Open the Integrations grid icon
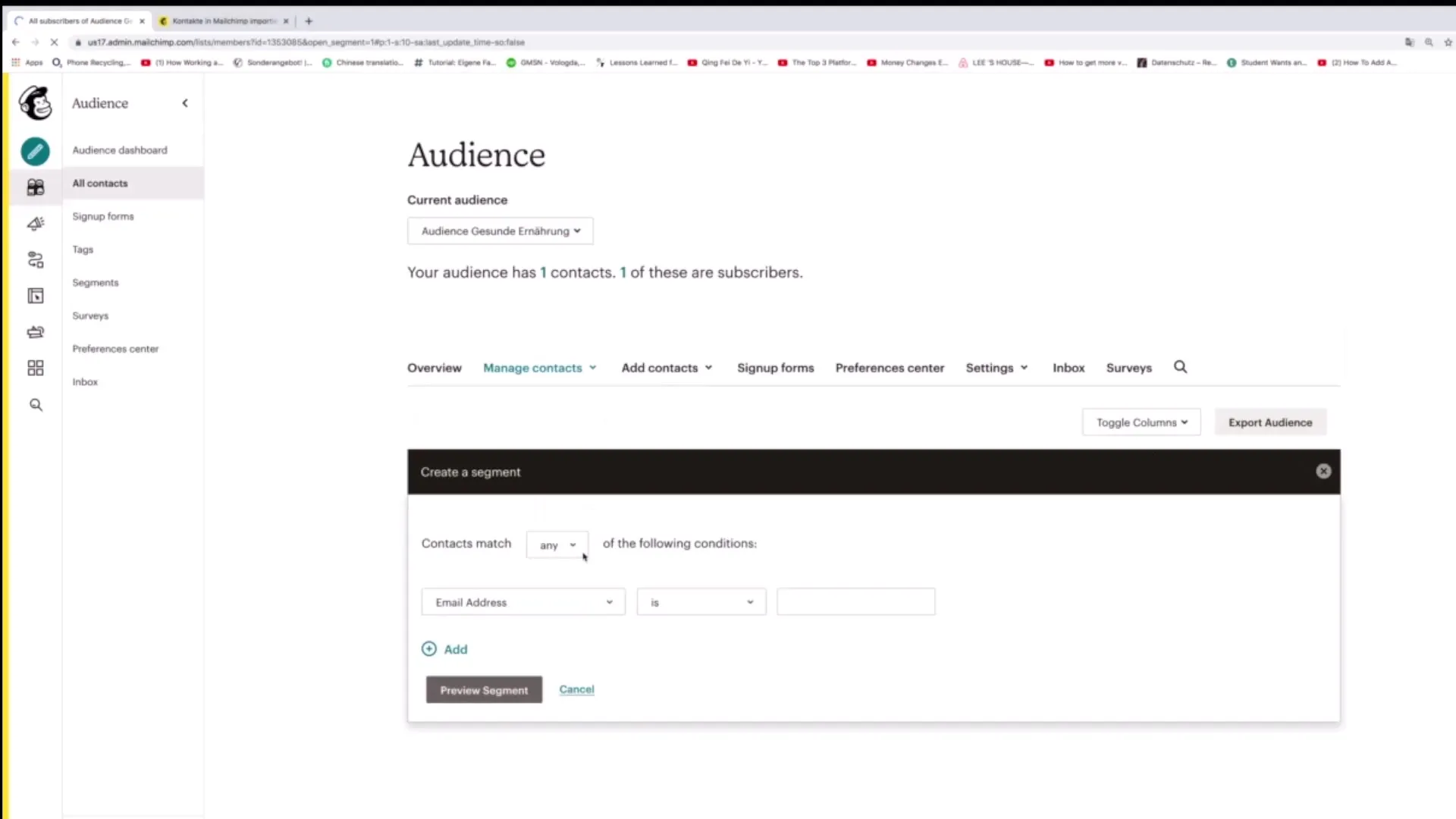Image resolution: width=1456 pixels, height=819 pixels. pos(36,368)
